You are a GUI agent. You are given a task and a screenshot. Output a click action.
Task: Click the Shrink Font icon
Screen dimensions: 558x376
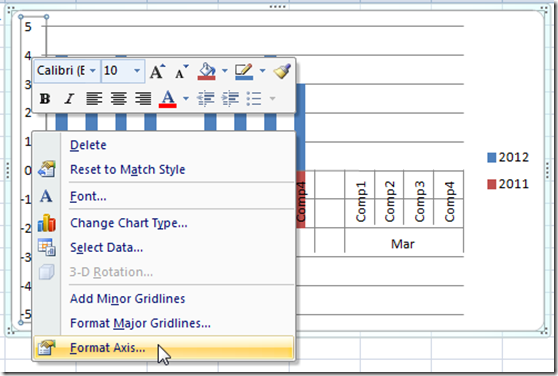tap(181, 71)
